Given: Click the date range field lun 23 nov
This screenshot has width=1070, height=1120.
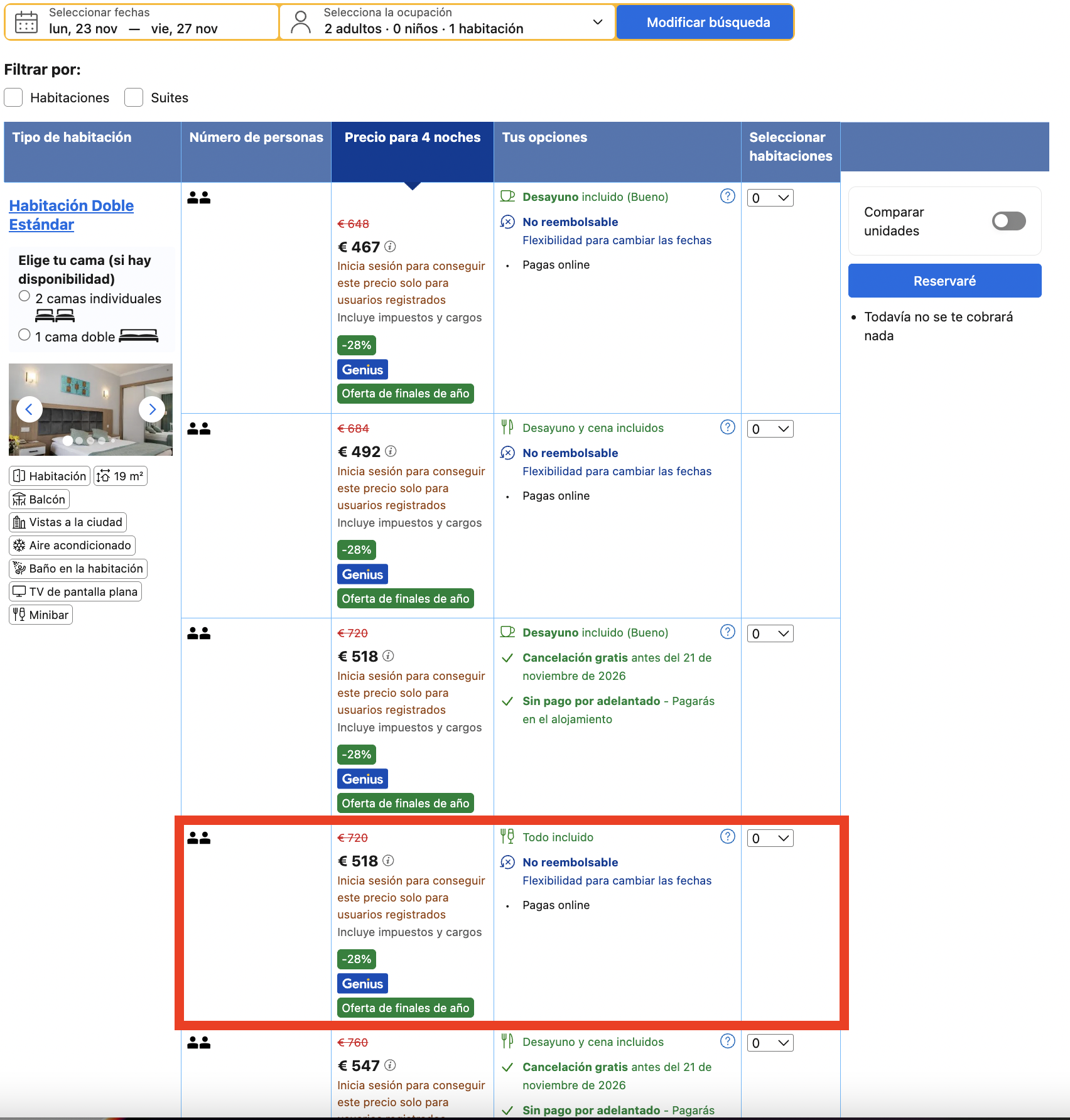Looking at the screenshot, I should (142, 22).
